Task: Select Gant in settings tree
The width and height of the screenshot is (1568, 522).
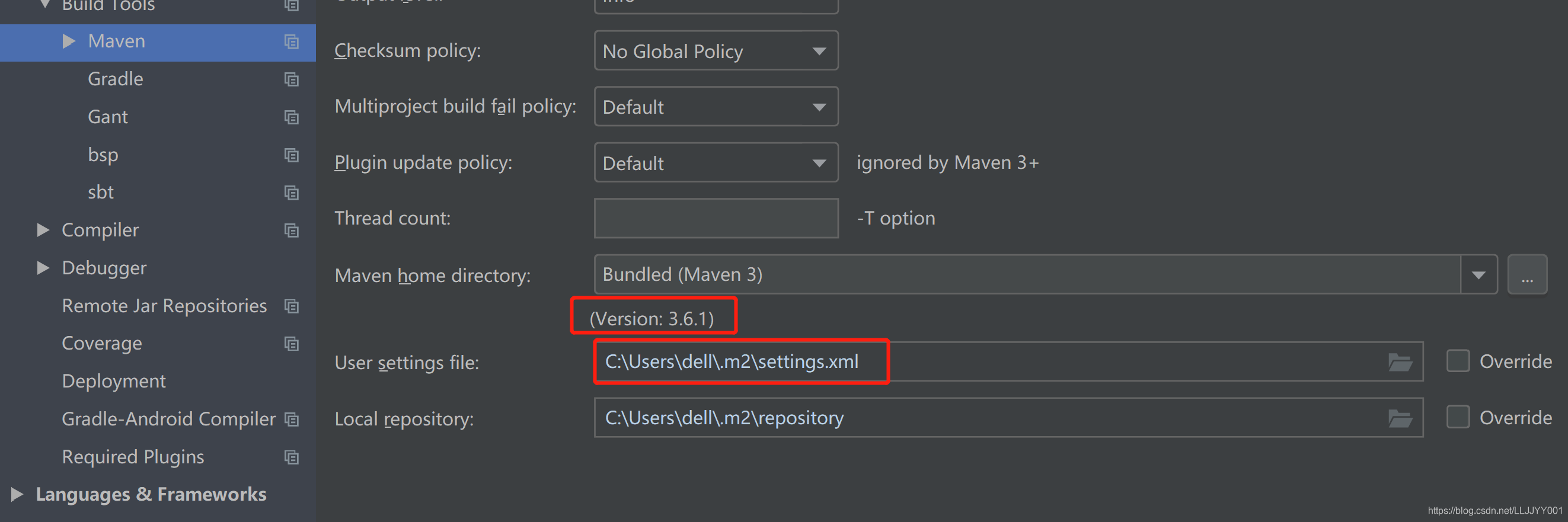Action: [108, 117]
